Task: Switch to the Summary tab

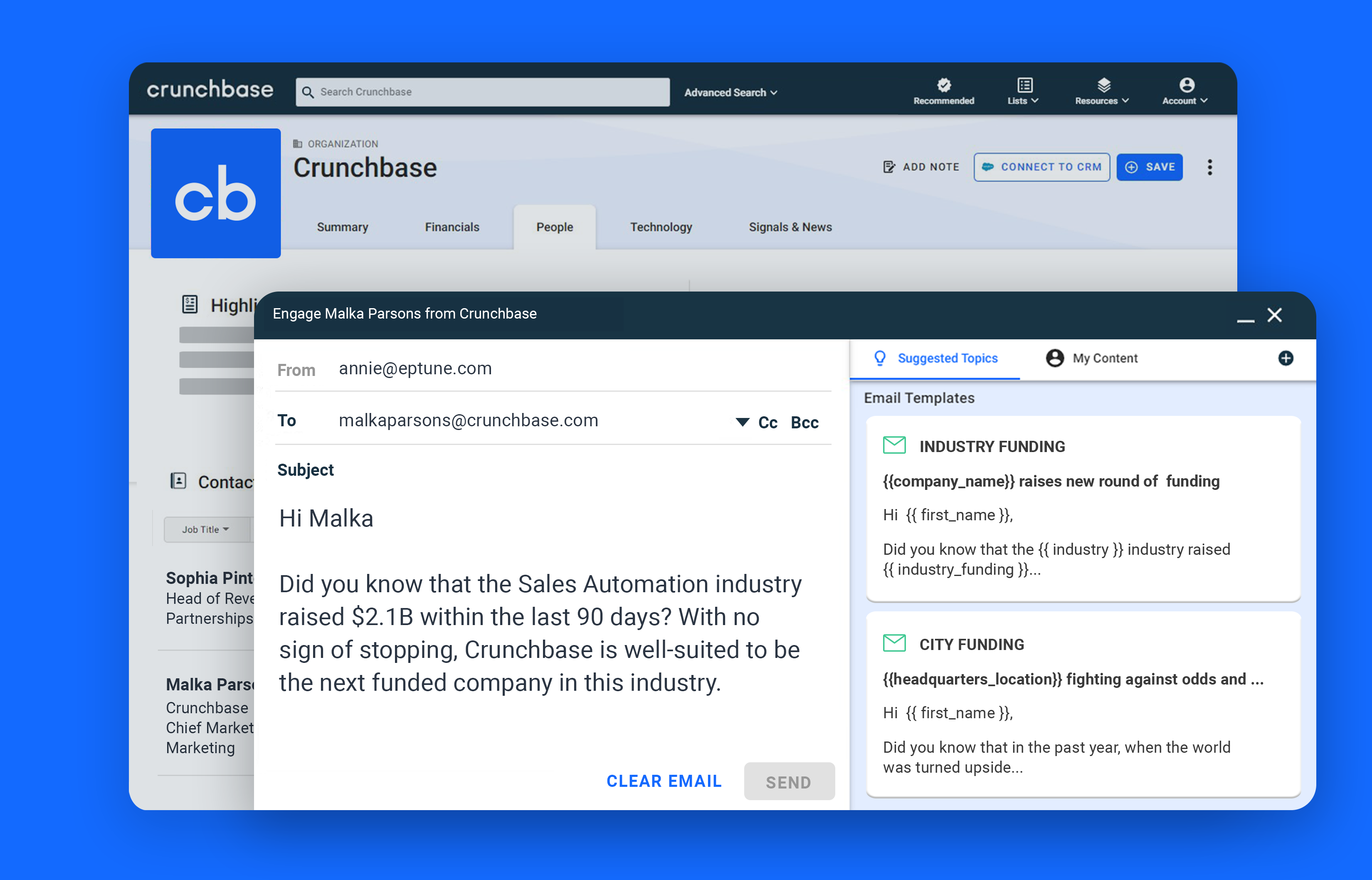Action: [343, 227]
